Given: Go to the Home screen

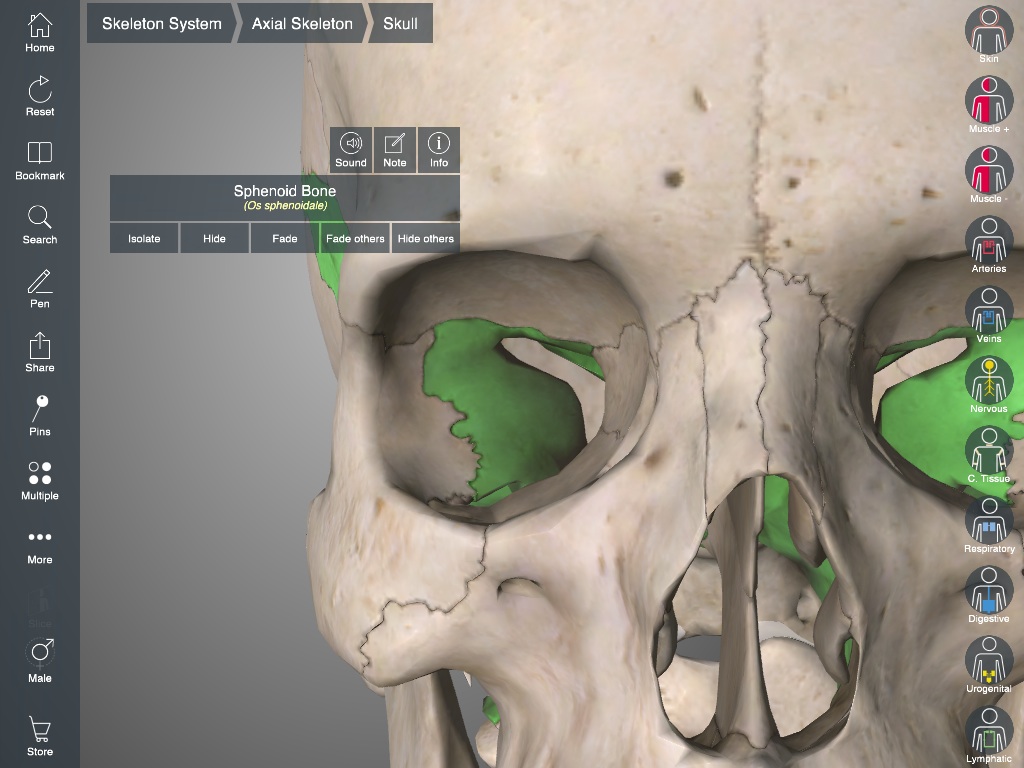Looking at the screenshot, I should [x=40, y=33].
